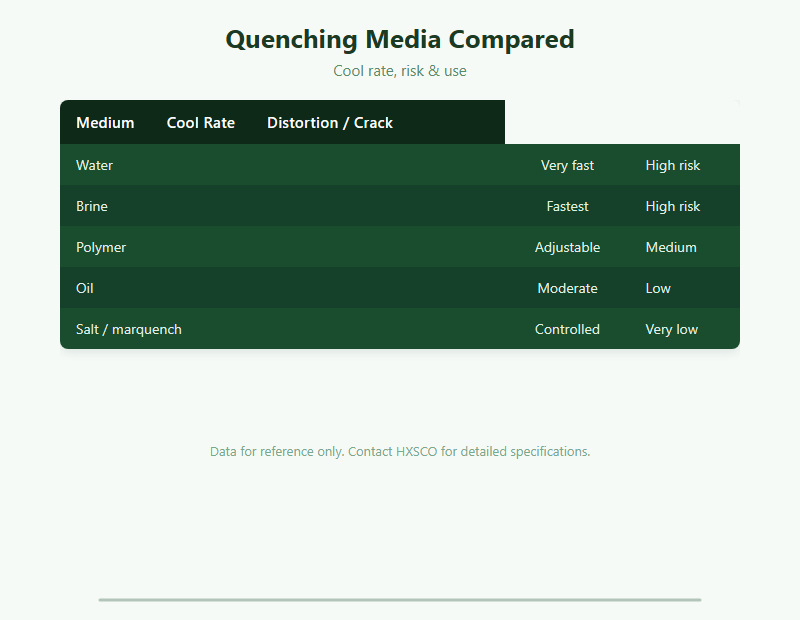Viewport: 800px width, 620px height.
Task: Click the Controlled cell
Action: point(567,329)
